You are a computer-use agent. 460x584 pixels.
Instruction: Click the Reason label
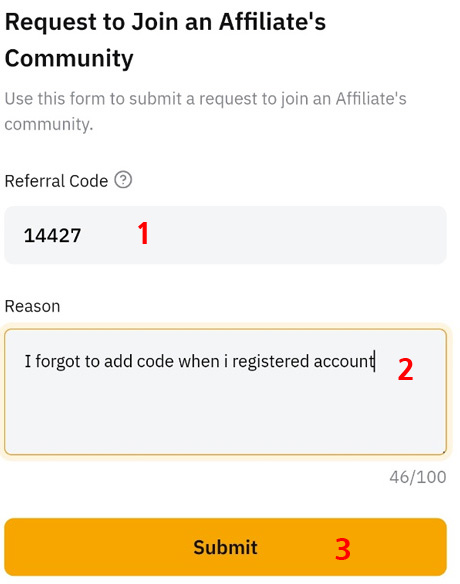(x=32, y=306)
